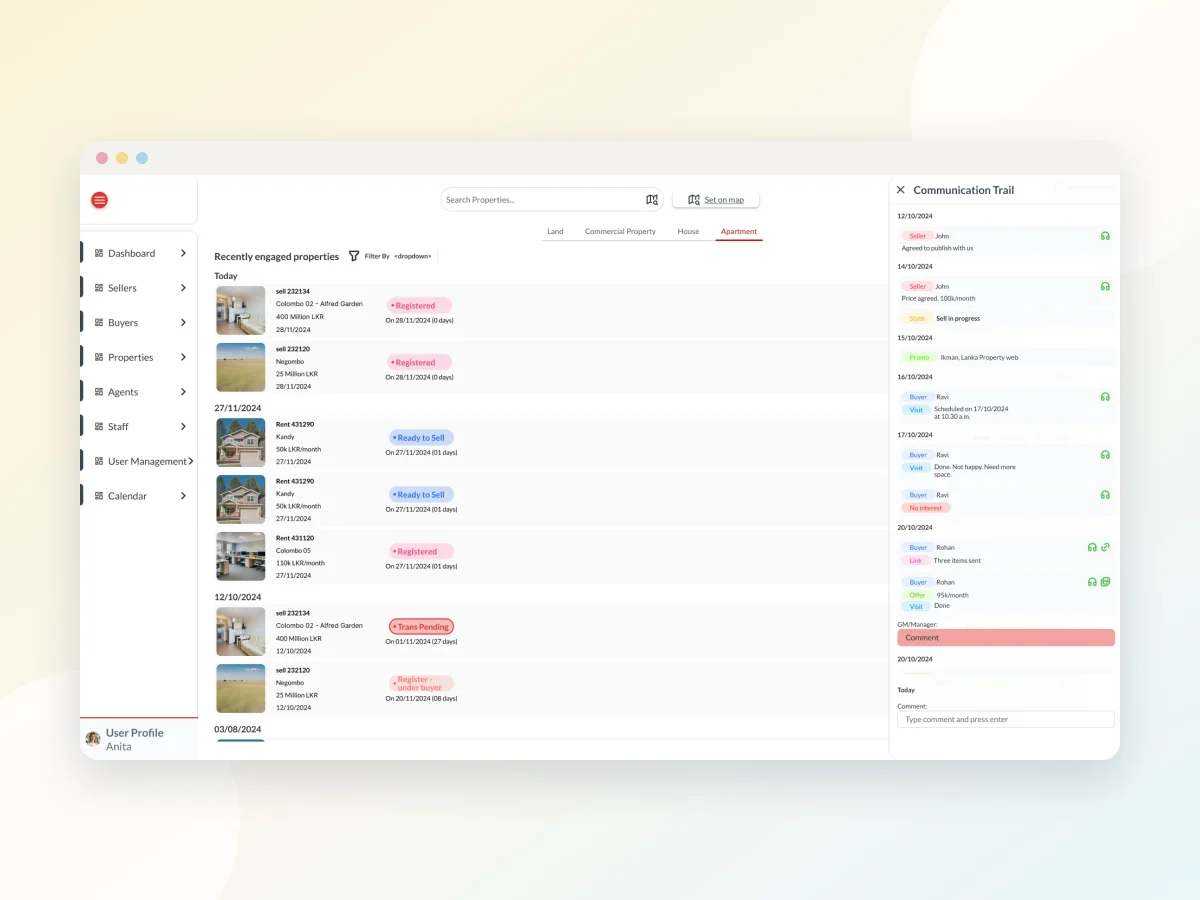Select the Apartment tab

tap(739, 232)
